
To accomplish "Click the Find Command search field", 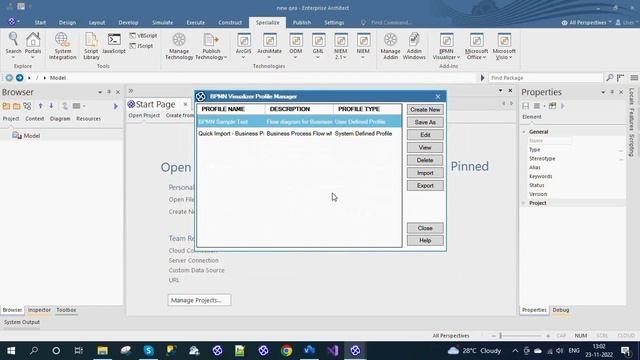I will (391, 22).
